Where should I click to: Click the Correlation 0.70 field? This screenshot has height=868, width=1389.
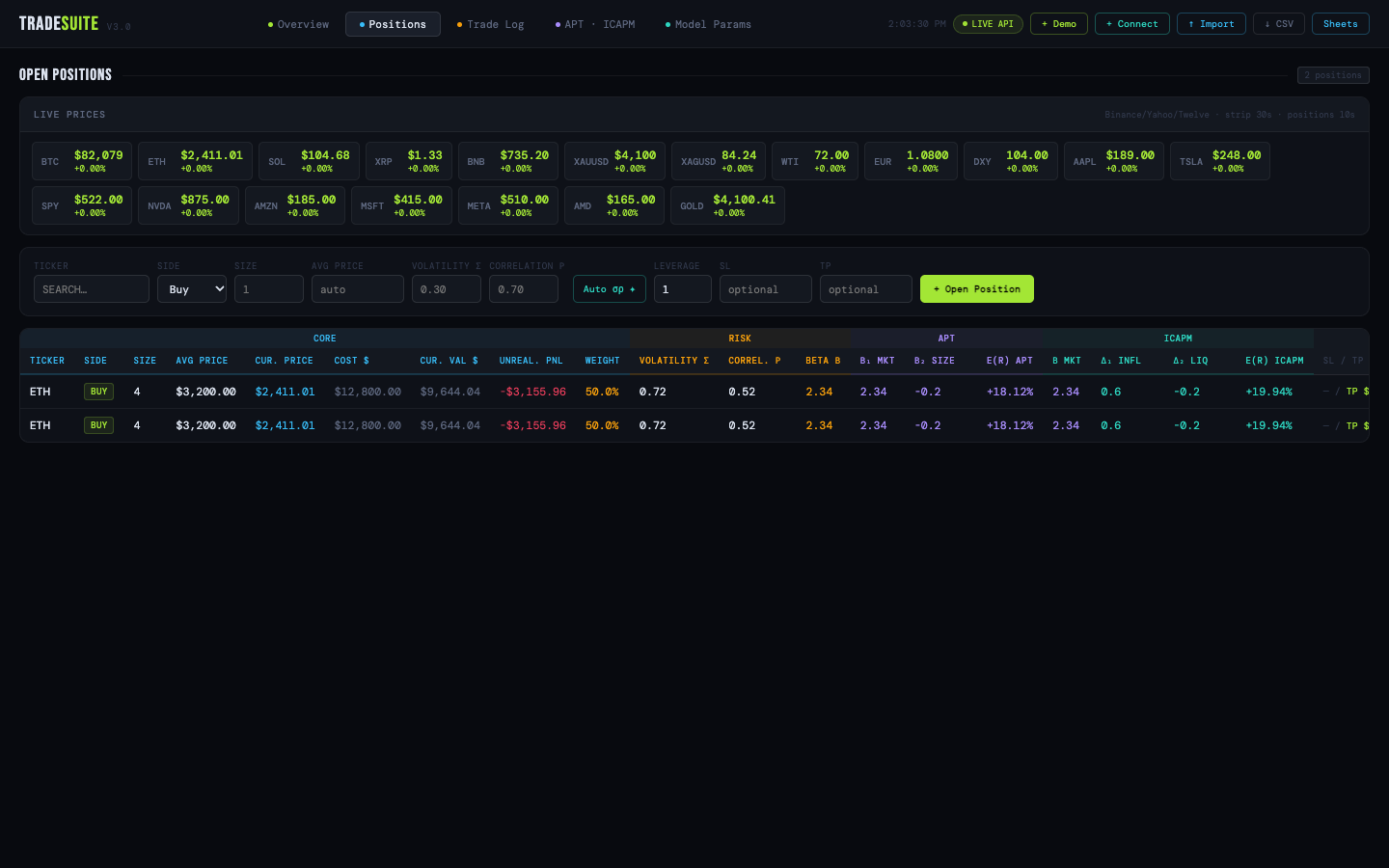(524, 289)
